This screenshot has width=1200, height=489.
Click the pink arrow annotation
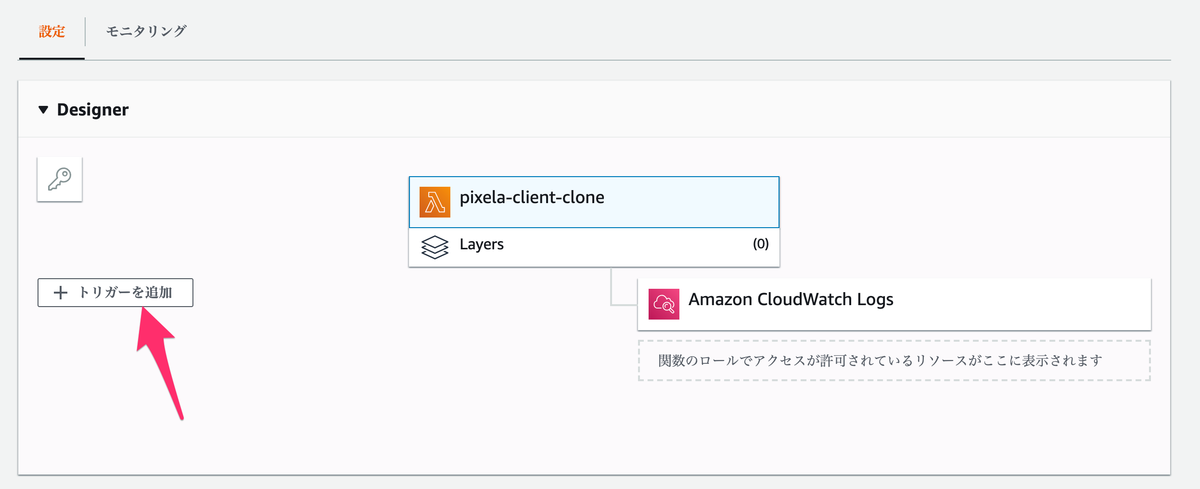[x=160, y=360]
